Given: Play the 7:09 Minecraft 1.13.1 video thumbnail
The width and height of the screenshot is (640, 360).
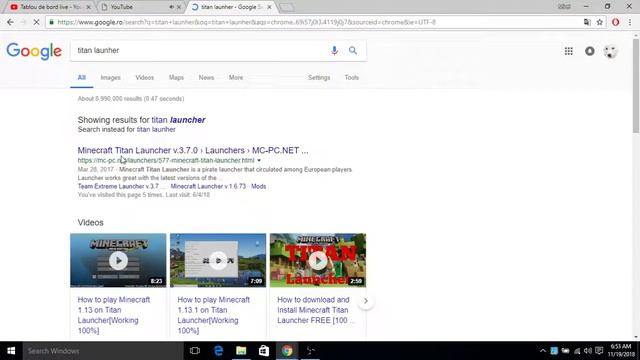Looking at the screenshot, I should (218, 260).
